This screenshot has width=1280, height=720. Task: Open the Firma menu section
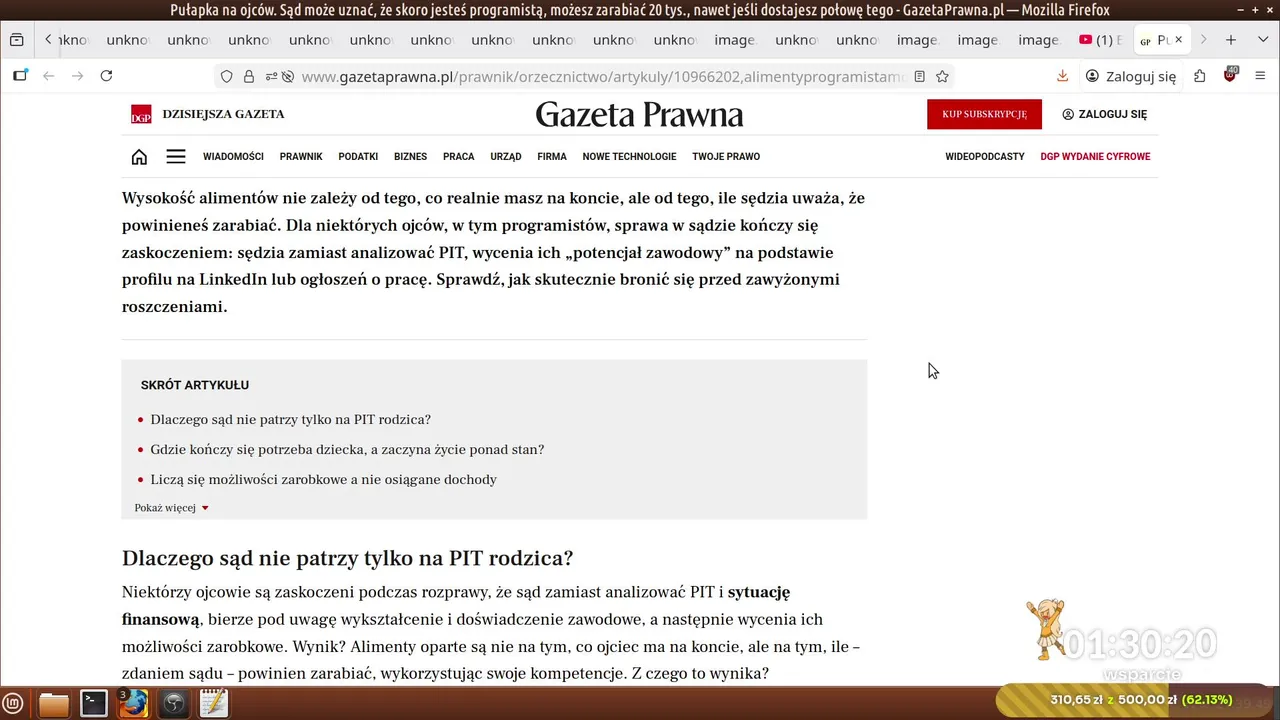[x=552, y=157]
